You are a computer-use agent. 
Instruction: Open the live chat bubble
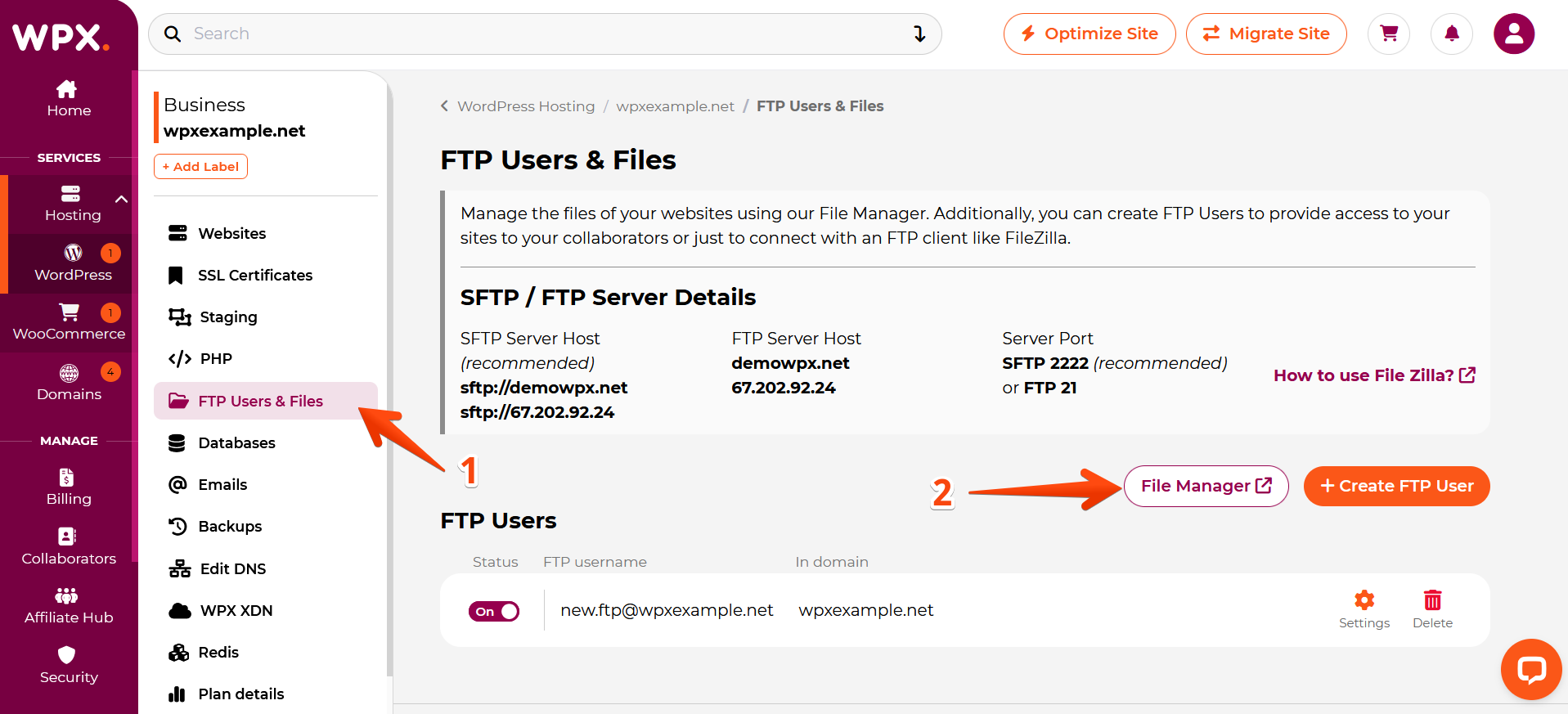pos(1530,669)
